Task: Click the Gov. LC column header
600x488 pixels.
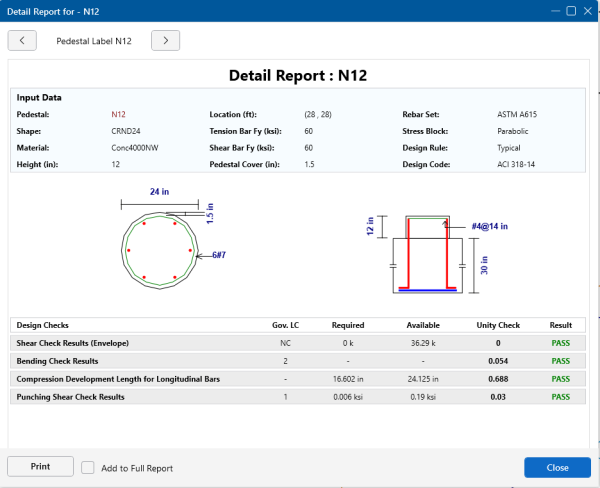Action: tap(285, 325)
